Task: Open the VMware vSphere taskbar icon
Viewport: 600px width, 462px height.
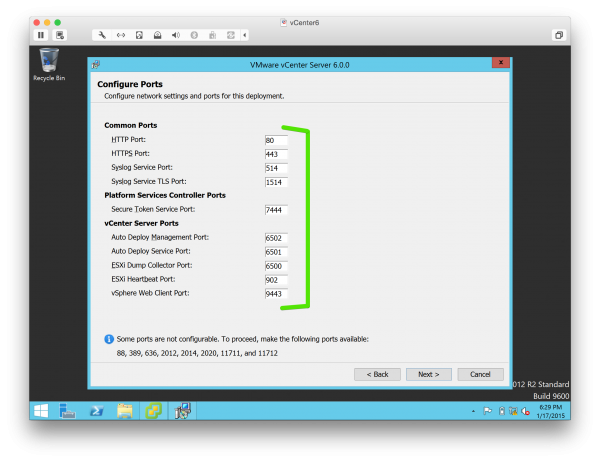Action: pos(153,411)
